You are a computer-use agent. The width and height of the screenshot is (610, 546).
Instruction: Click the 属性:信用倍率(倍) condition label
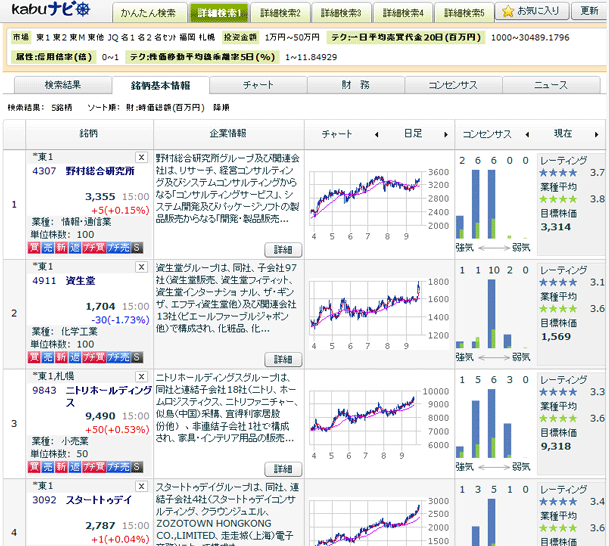click(54, 57)
